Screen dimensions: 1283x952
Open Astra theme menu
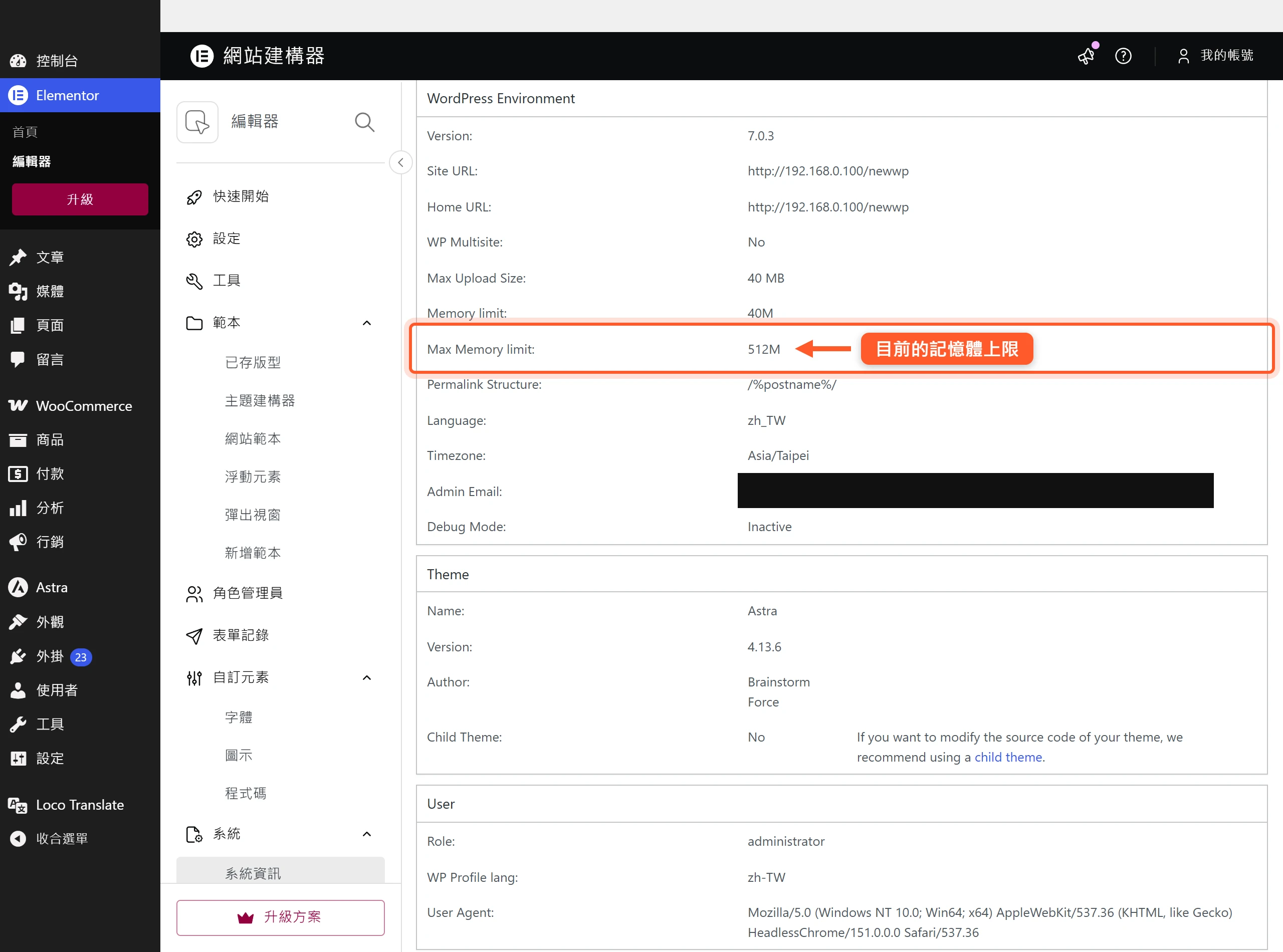point(80,587)
